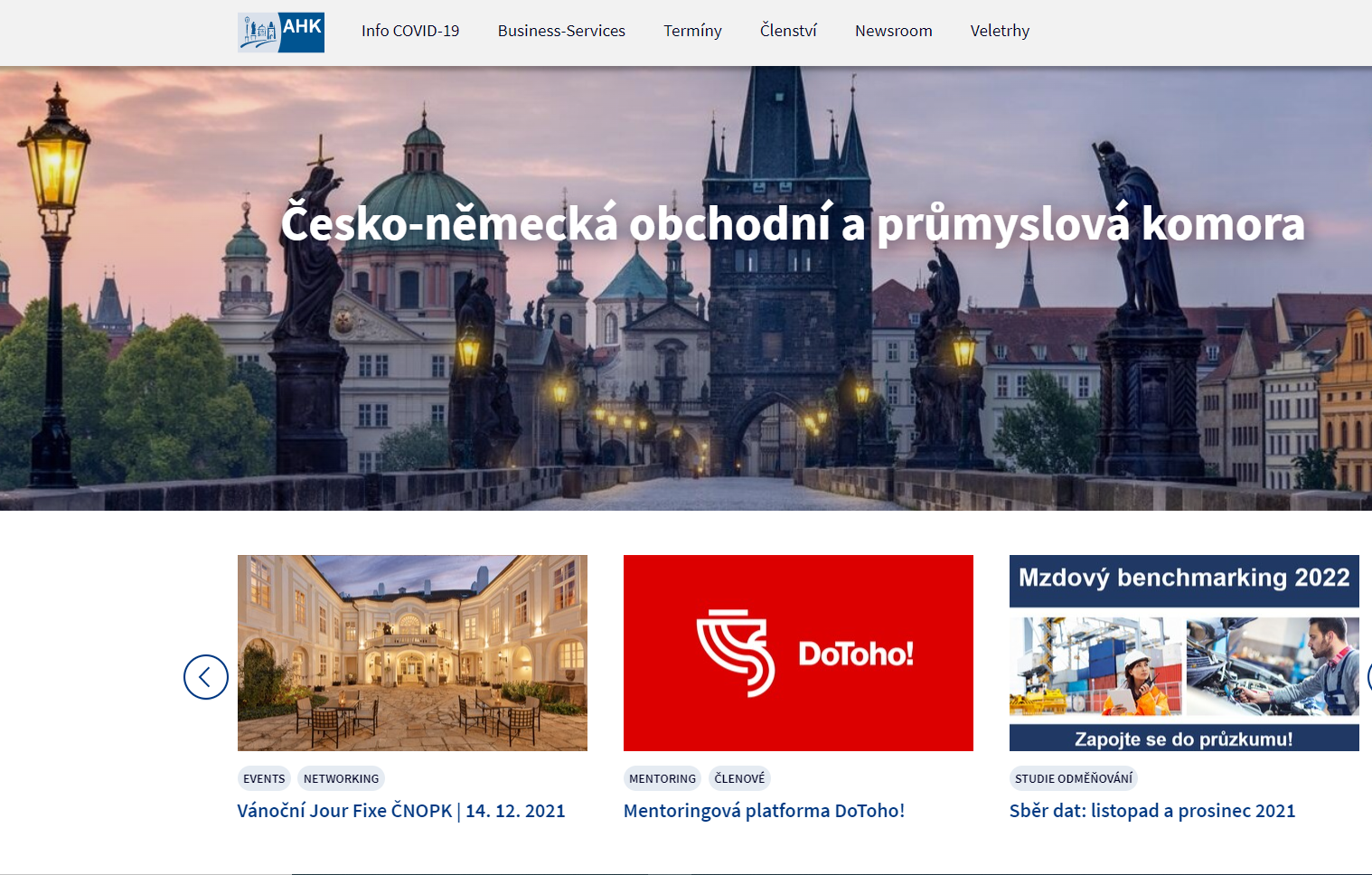This screenshot has width=1372, height=875.
Task: Open Sběr dat: listopad a prosinec 2021
Action: 1152,811
